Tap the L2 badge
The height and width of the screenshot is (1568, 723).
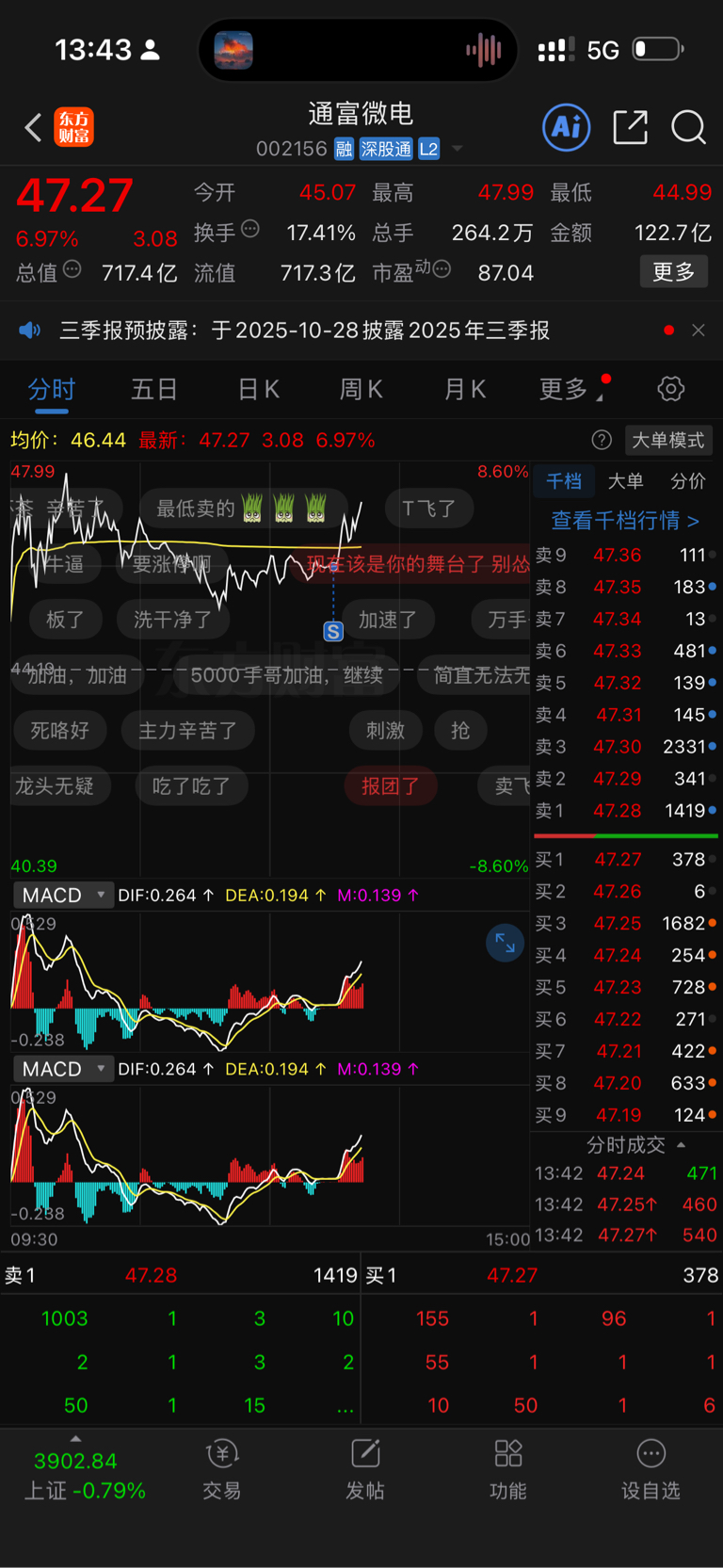tap(428, 149)
